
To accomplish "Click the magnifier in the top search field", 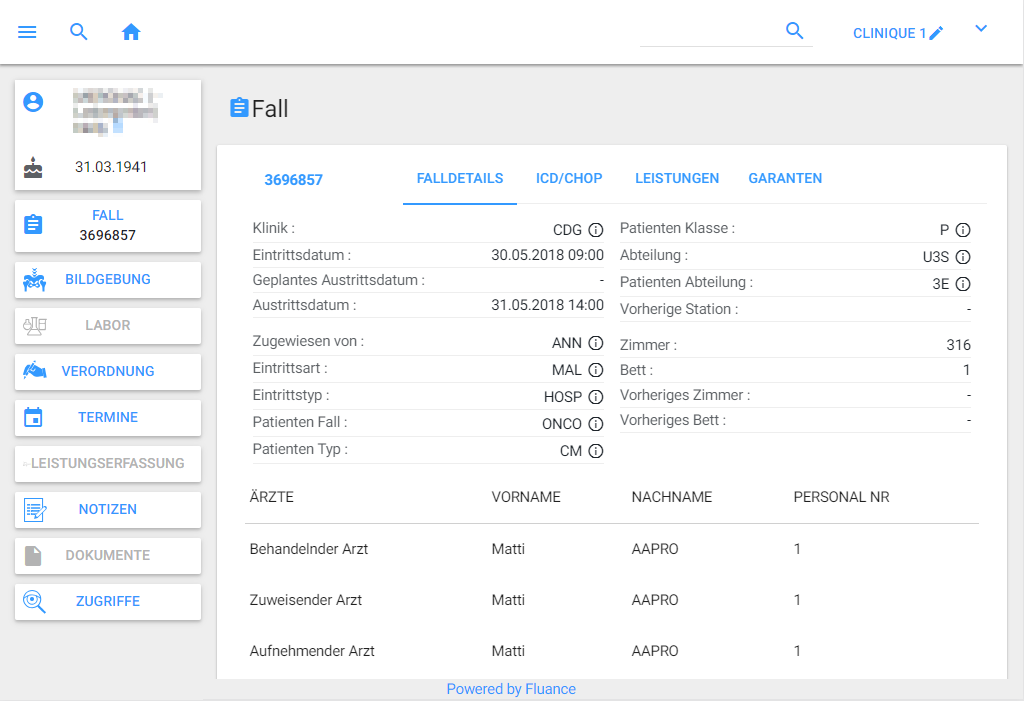I will pyautogui.click(x=795, y=31).
